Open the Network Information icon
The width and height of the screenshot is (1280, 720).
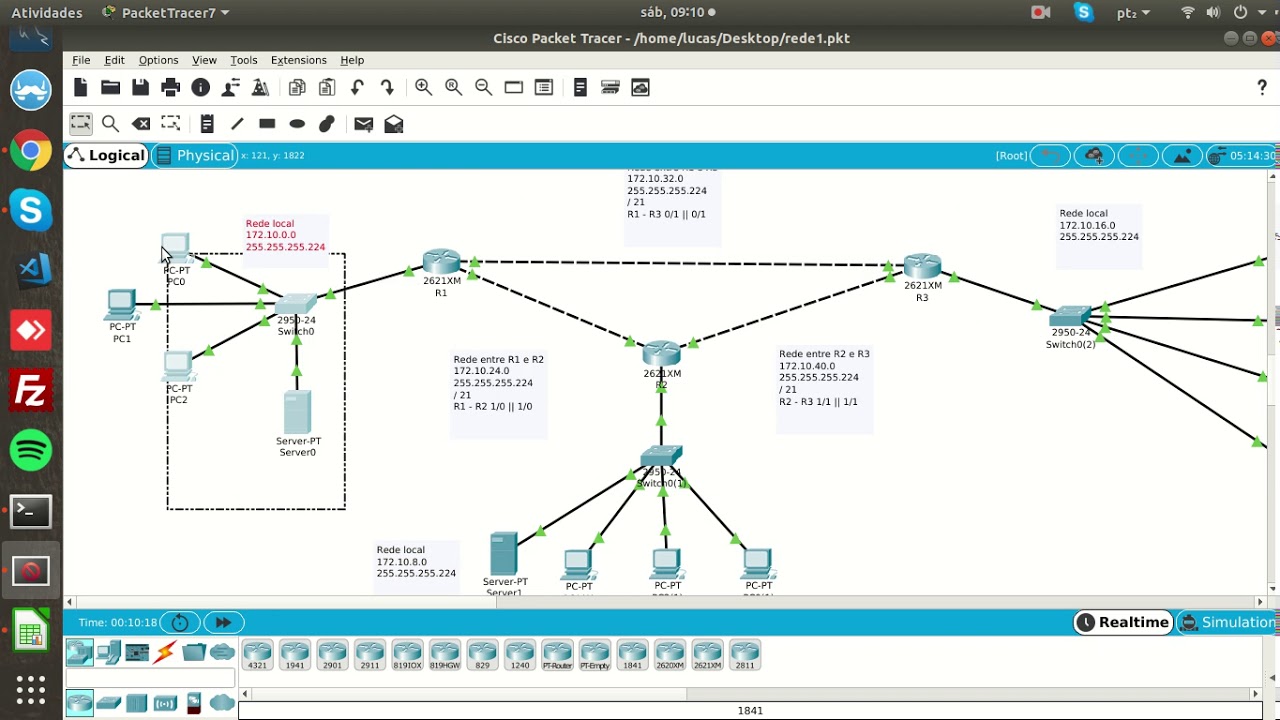pos(201,88)
